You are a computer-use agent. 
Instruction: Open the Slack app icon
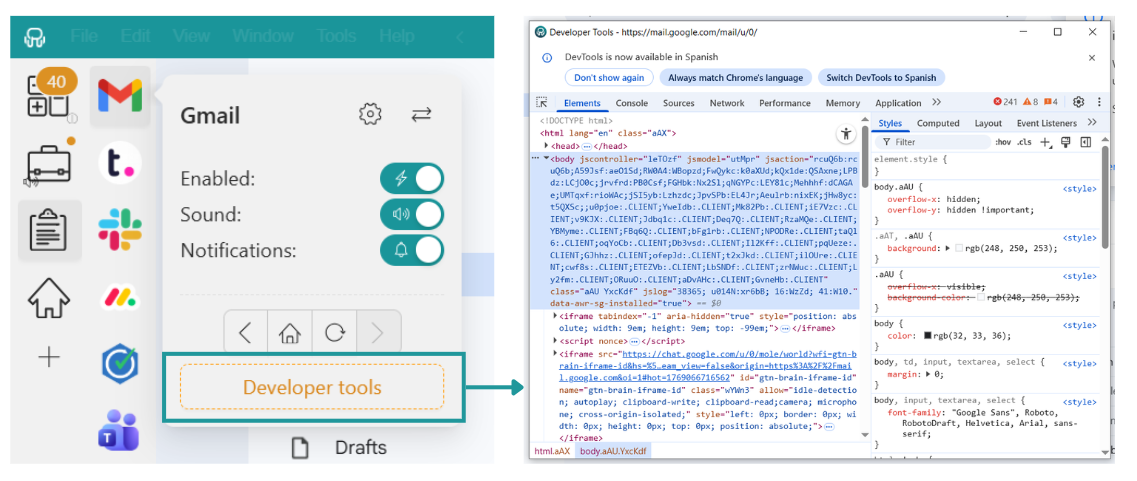click(120, 230)
